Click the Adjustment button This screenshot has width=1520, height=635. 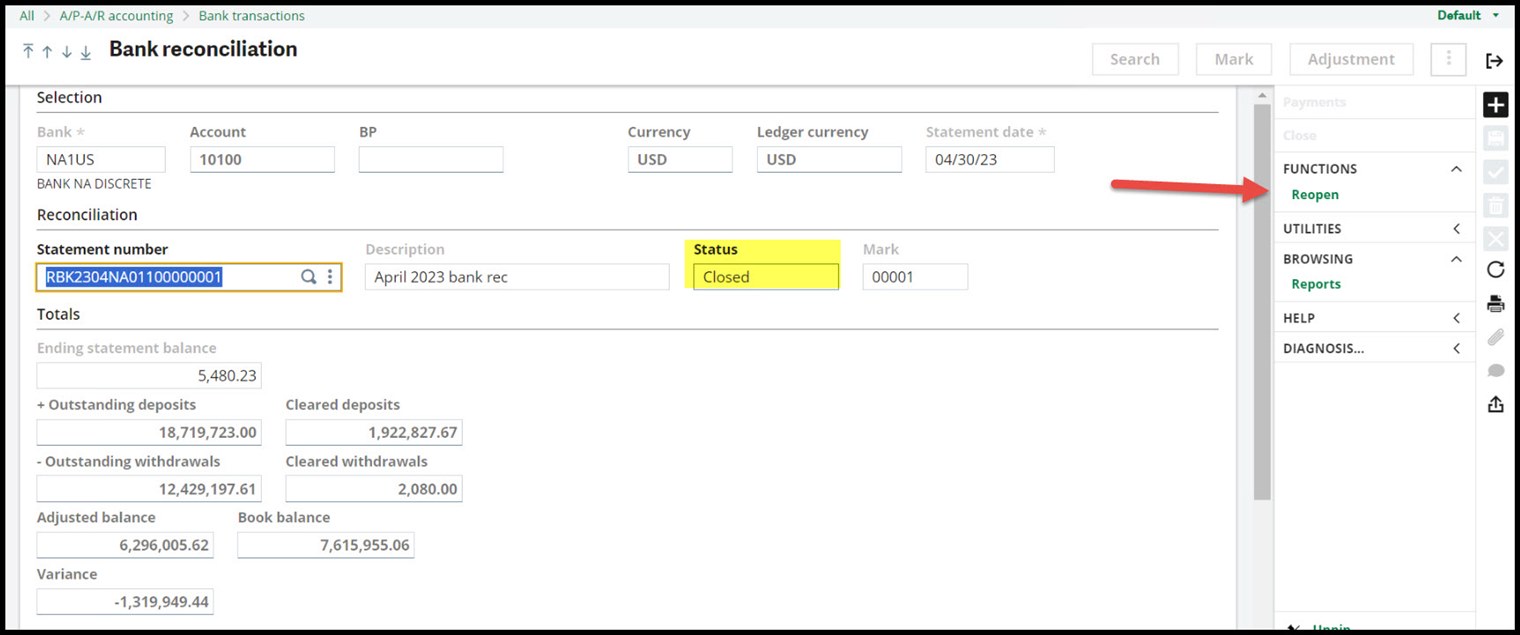point(1351,59)
